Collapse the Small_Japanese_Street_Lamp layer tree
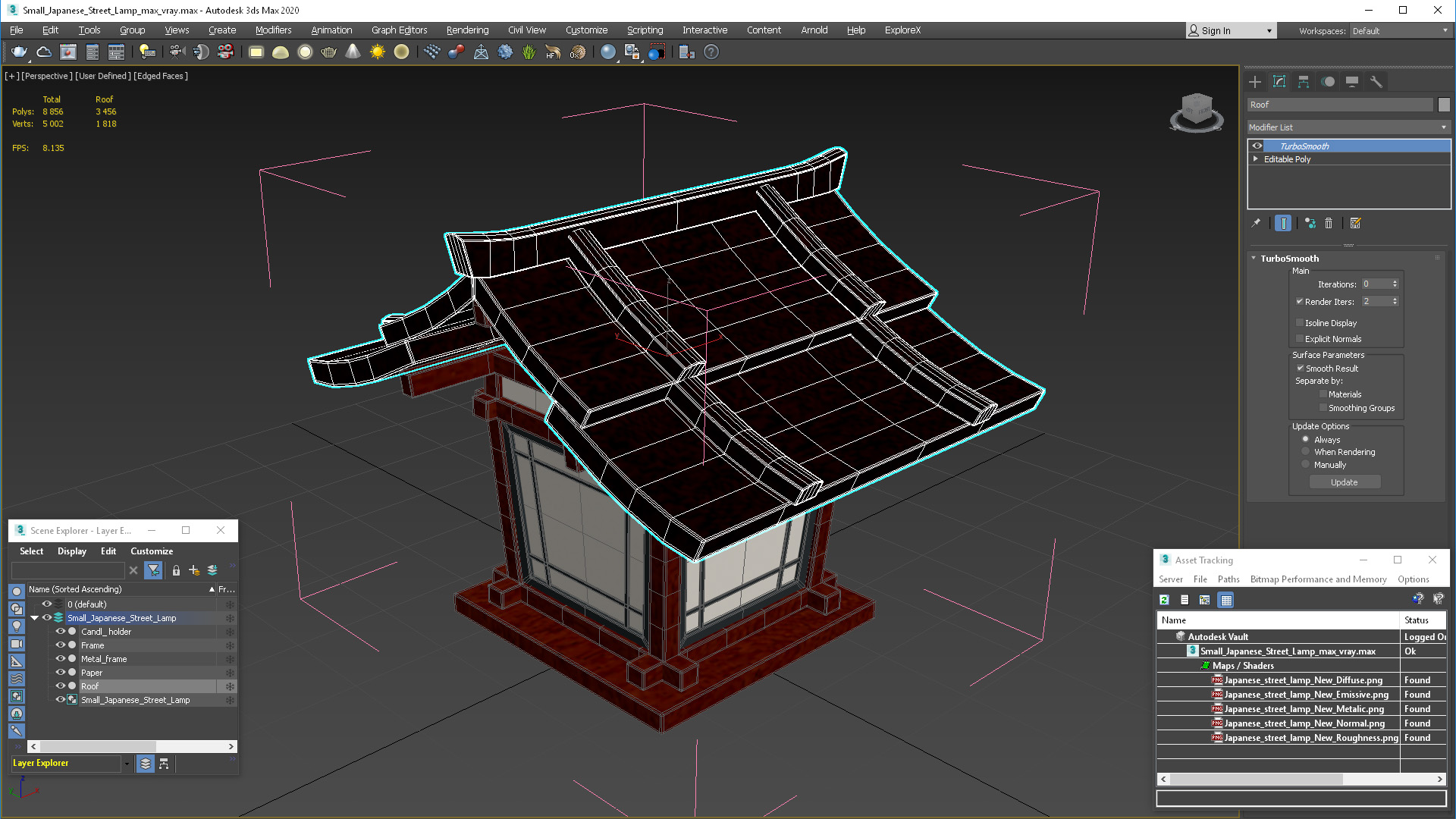Screen dimensions: 1456x819 click(x=34, y=618)
